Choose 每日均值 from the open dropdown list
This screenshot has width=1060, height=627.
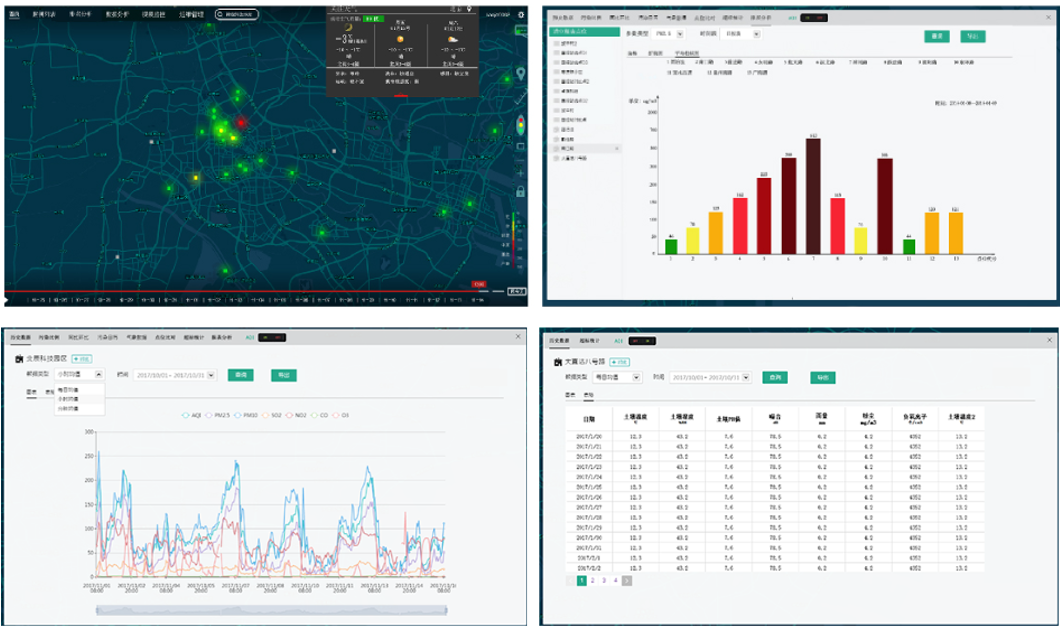(68, 390)
